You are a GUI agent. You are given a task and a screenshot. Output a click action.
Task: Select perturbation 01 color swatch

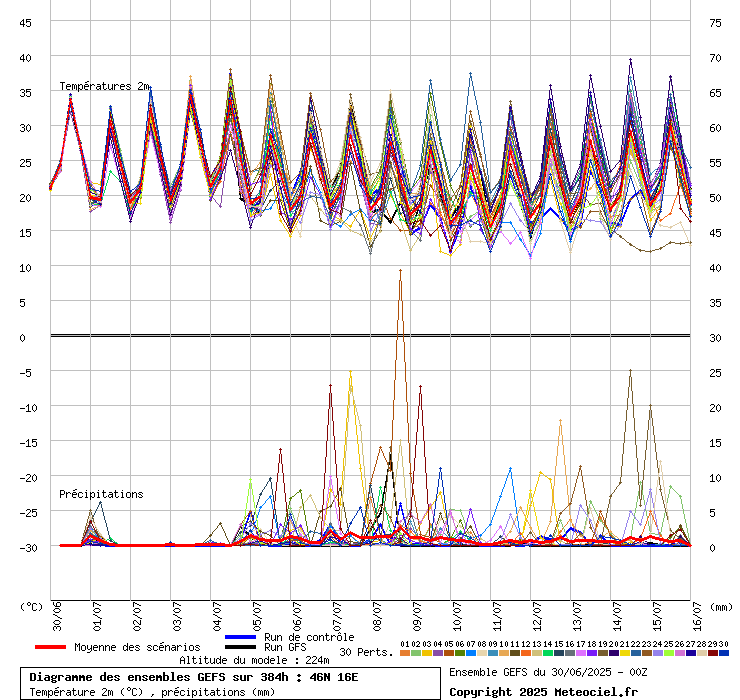pyautogui.click(x=404, y=653)
